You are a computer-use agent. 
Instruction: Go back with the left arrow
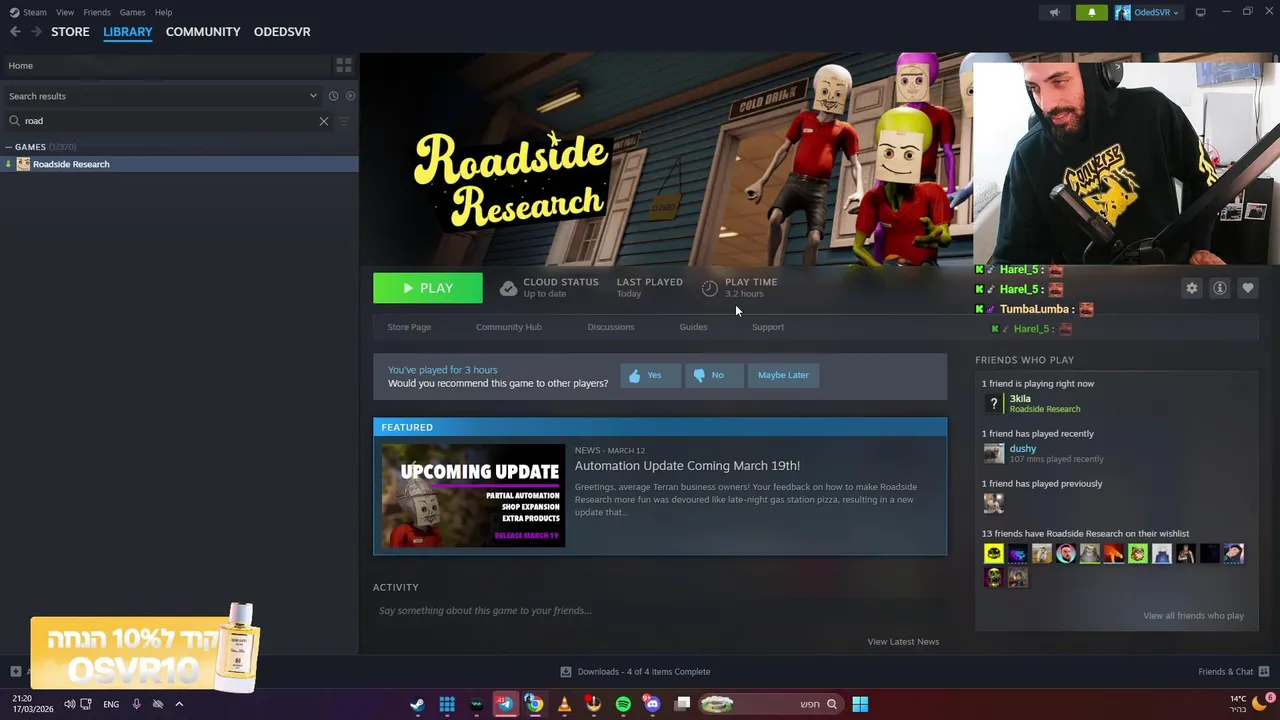(x=15, y=32)
